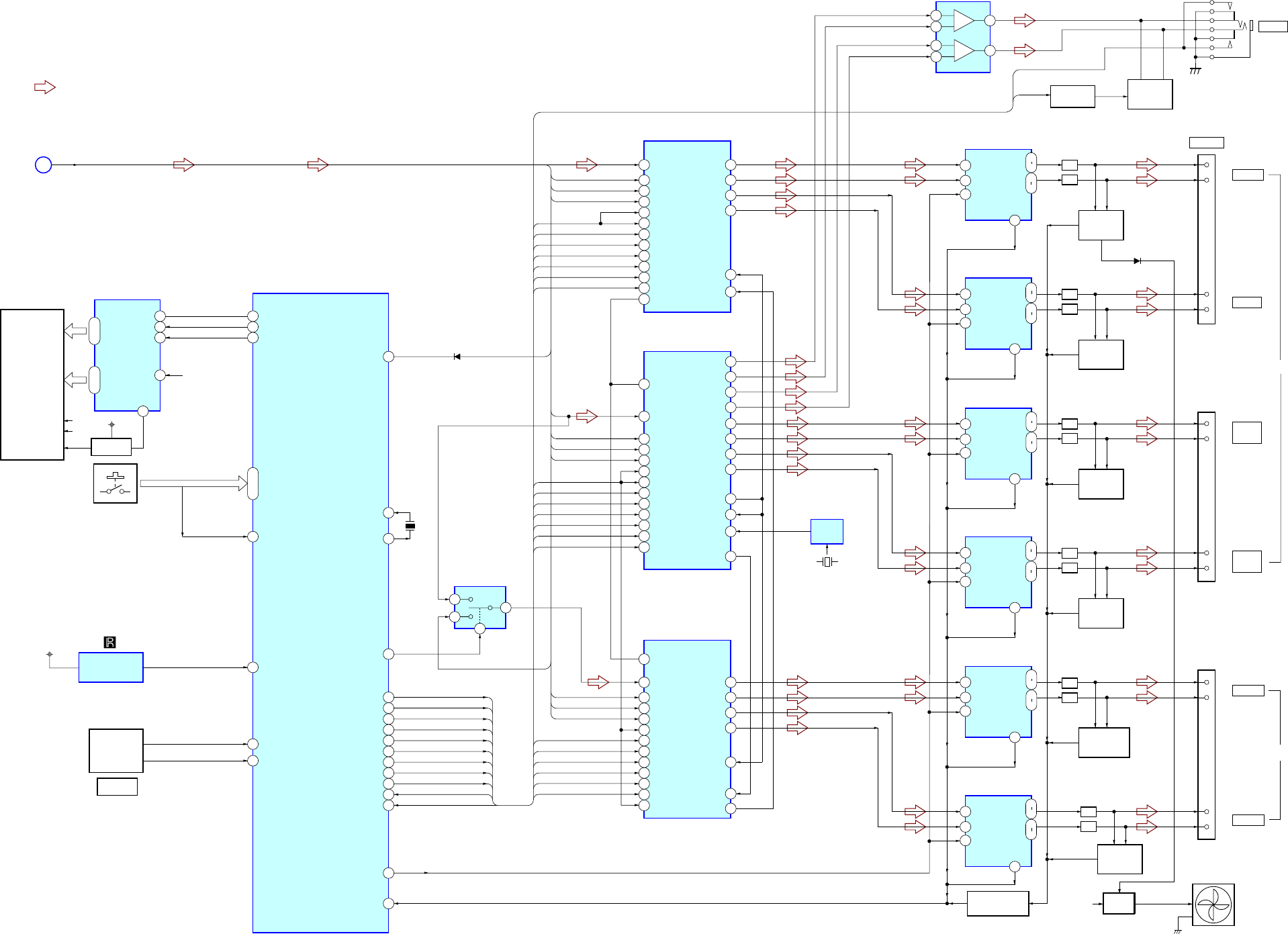Select the long hollow arrow from the switch box
1288x934 pixels.
(x=193, y=483)
